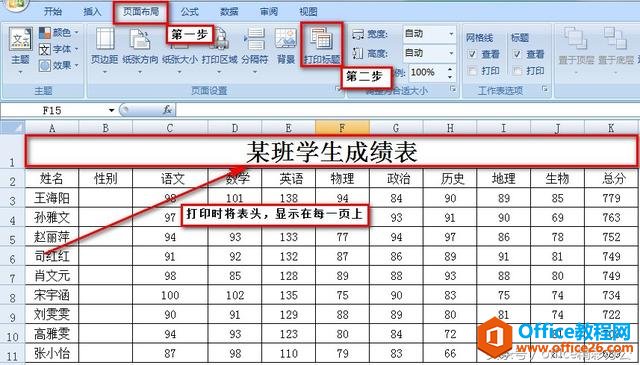This screenshot has height=365, width=640.
Task: Toggle 标题 查看 headings view checkbox
Action: tap(517, 54)
